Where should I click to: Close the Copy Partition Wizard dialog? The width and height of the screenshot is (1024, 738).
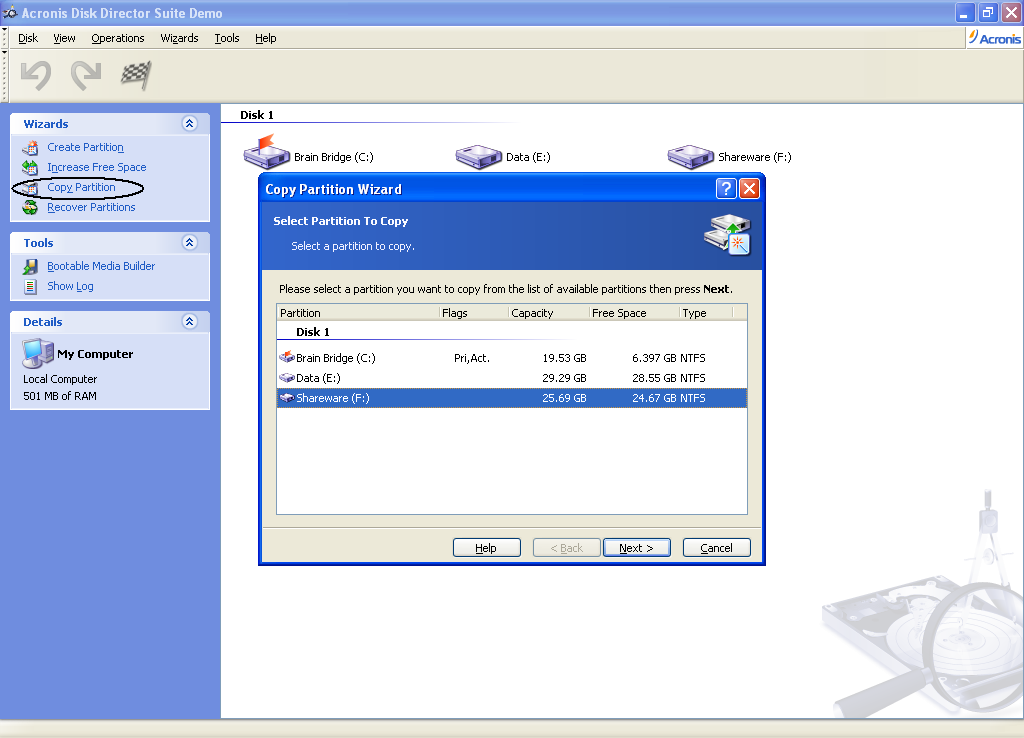[749, 189]
